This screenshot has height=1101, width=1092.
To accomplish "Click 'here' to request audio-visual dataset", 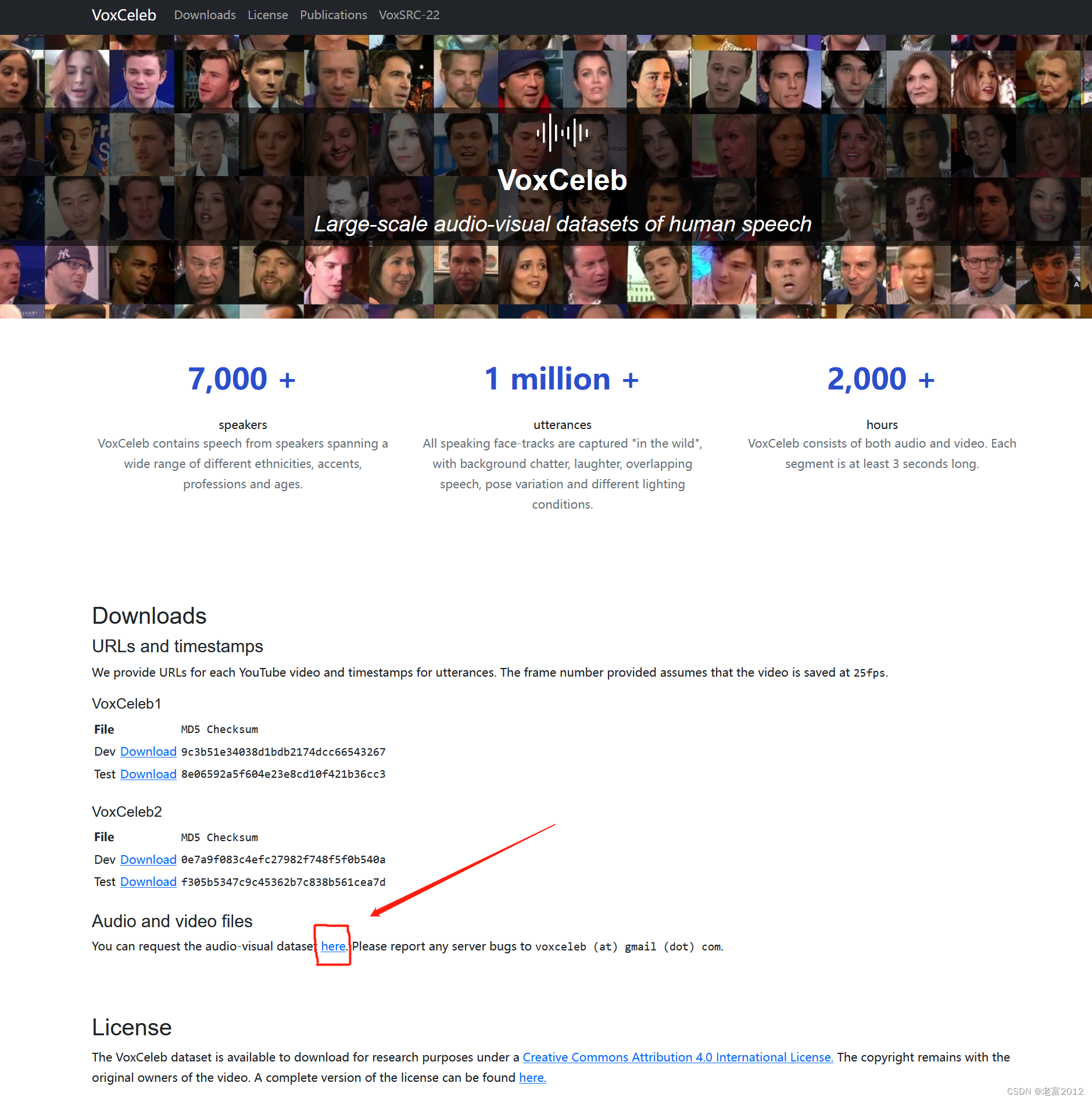I will click(333, 946).
